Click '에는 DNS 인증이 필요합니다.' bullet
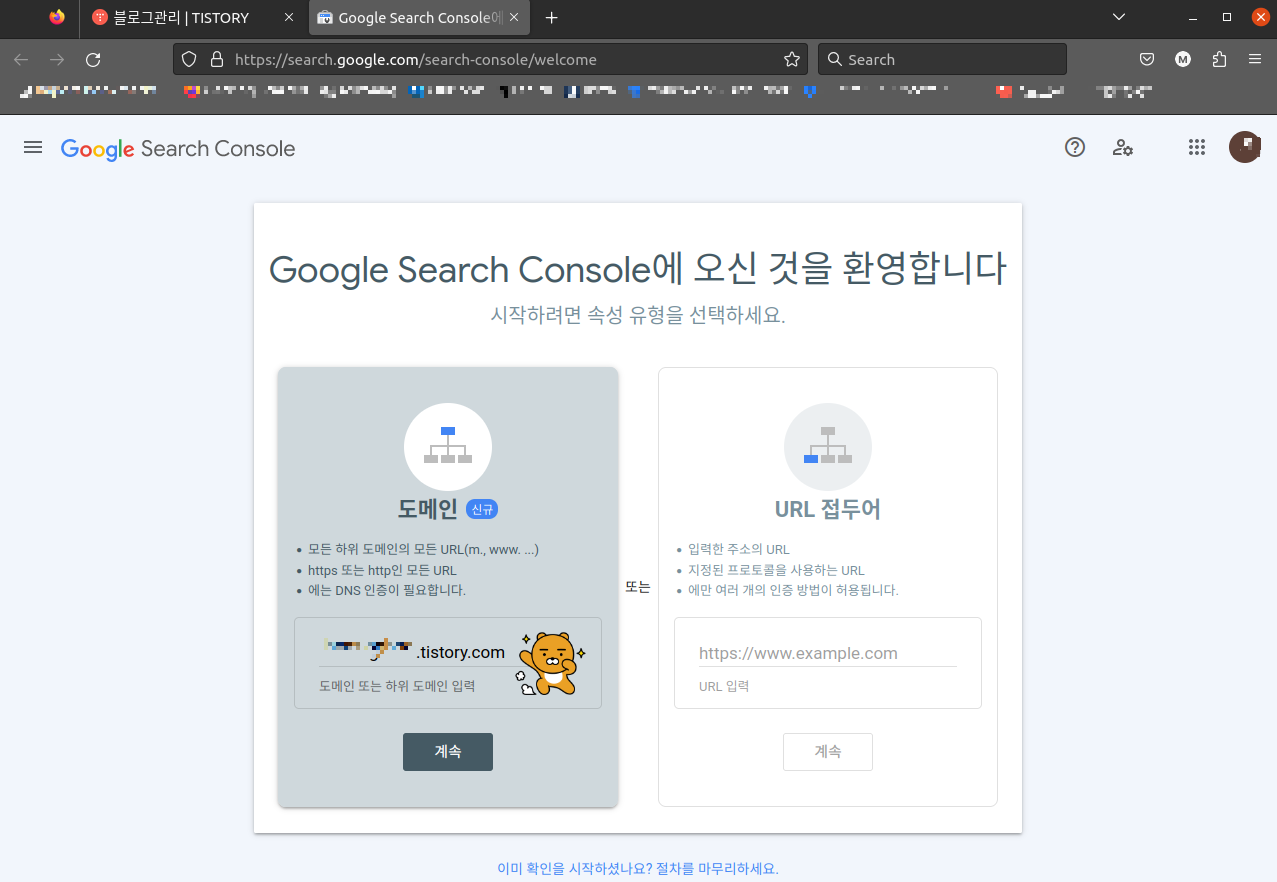The image size is (1277, 882). point(387,590)
